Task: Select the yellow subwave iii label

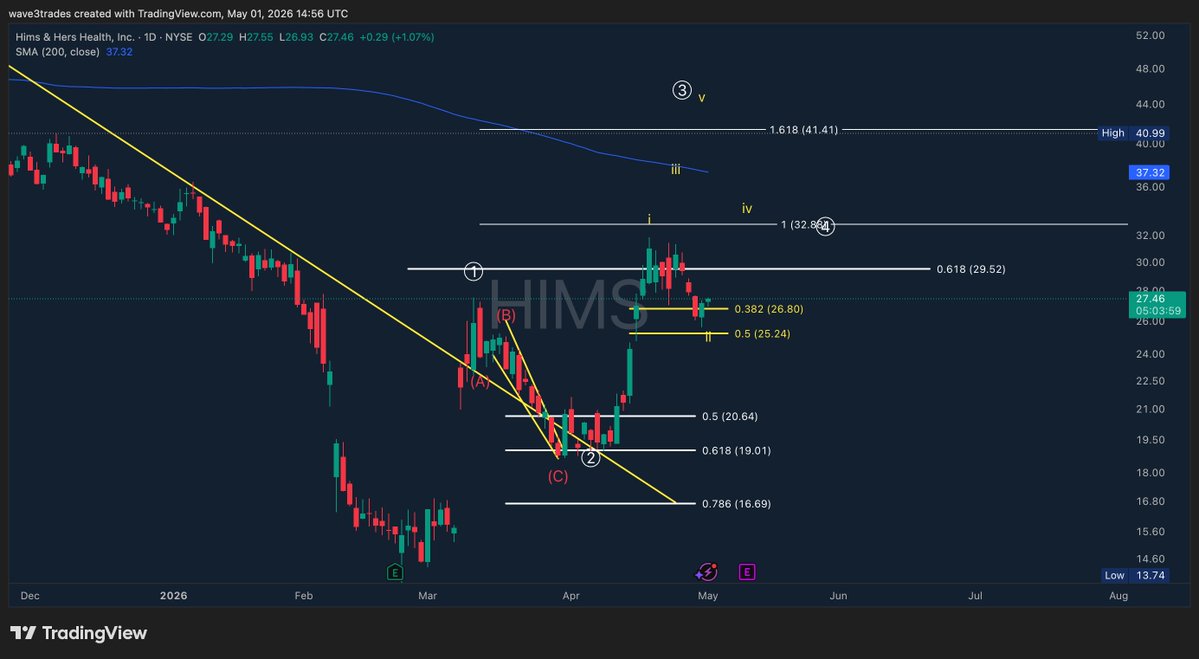Action: pyautogui.click(x=676, y=170)
